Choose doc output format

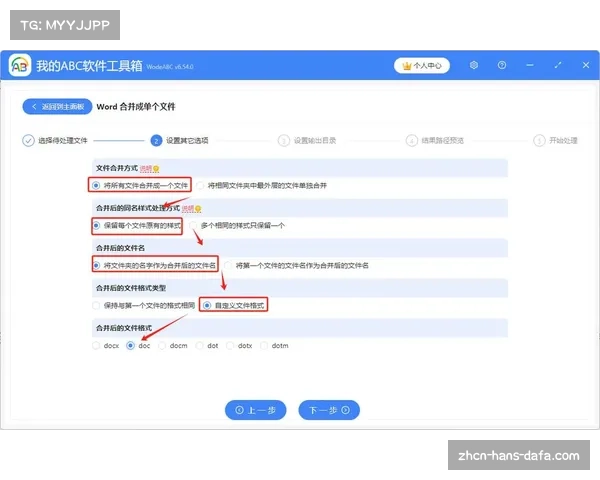[x=138, y=346]
